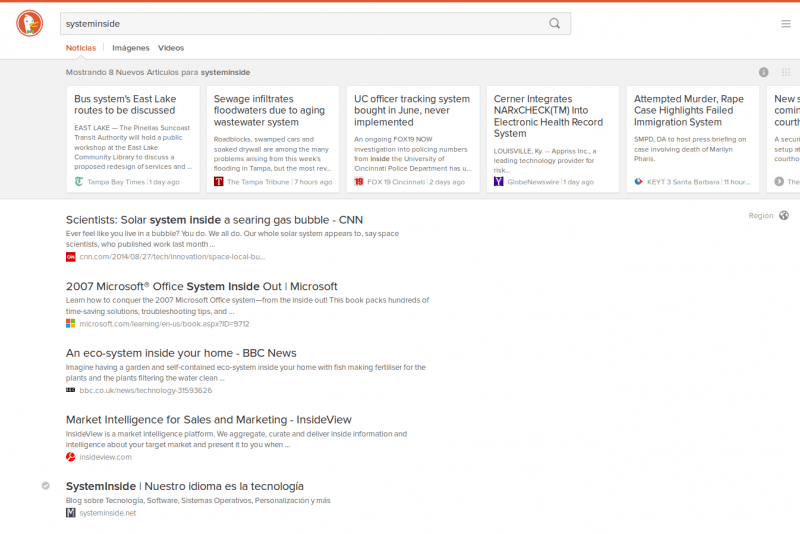This screenshot has width=800, height=534.
Task: Open An eco-system inside your home result
Action: (181, 353)
